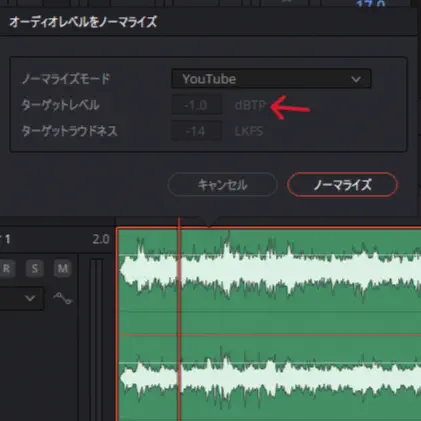Click the track 2.0 channel format label
The width and height of the screenshot is (421, 421).
click(101, 239)
